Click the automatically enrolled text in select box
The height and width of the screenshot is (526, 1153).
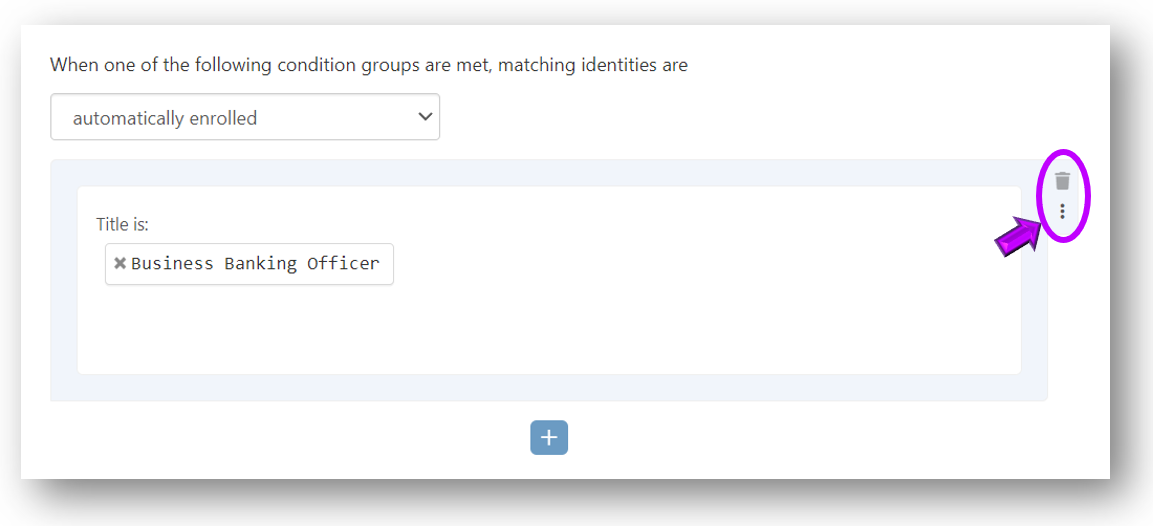(165, 118)
